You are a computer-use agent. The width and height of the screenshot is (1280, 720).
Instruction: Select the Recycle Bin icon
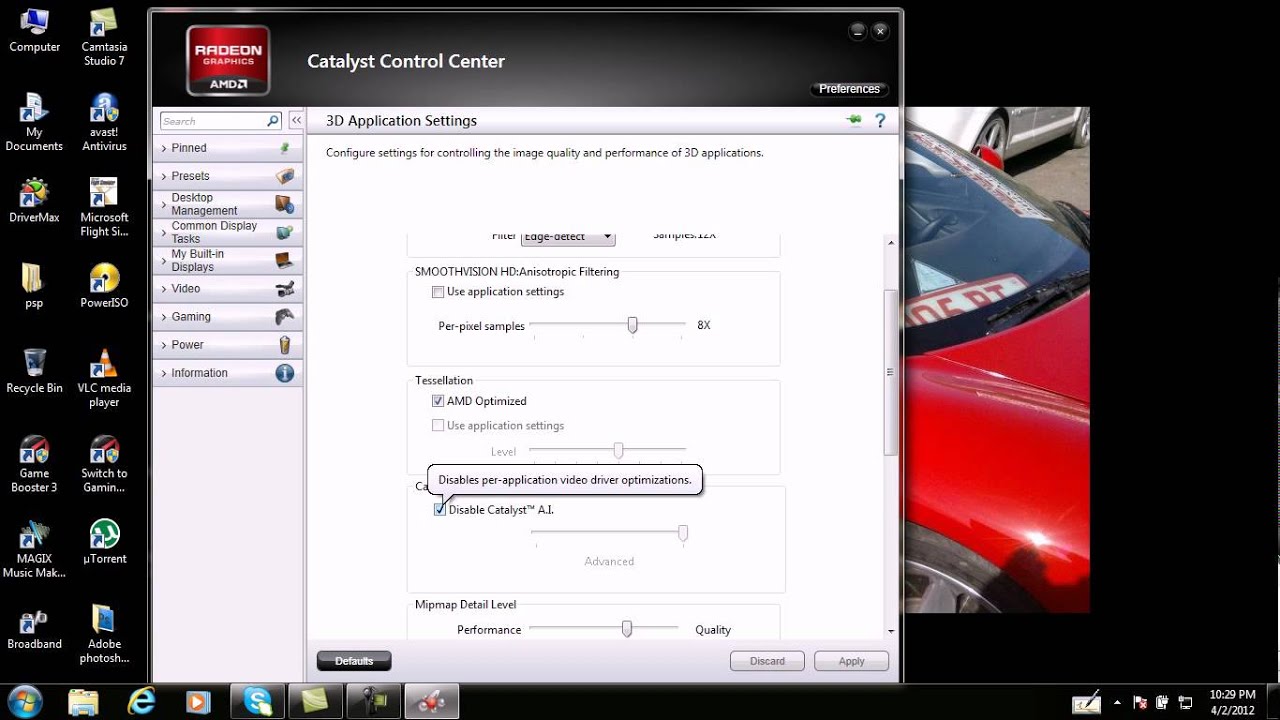(34, 371)
